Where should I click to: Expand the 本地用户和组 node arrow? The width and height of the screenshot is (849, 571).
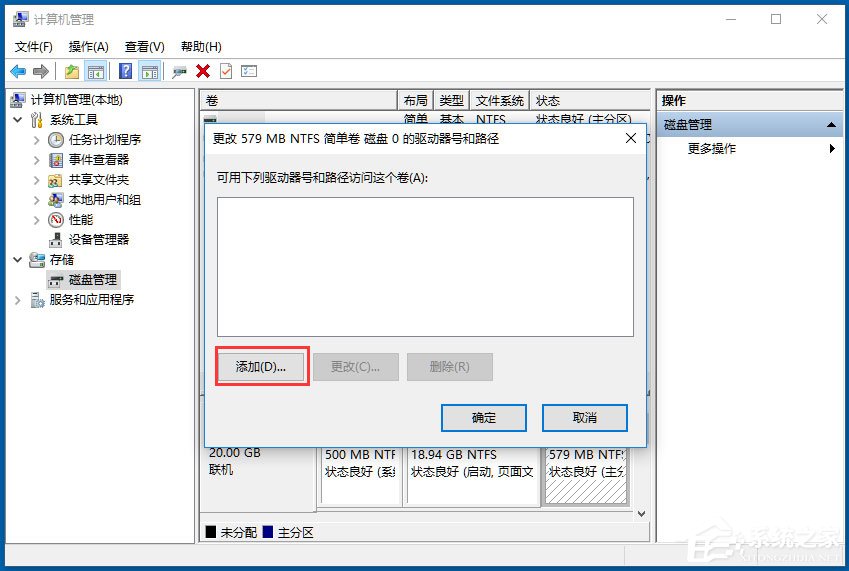37,200
